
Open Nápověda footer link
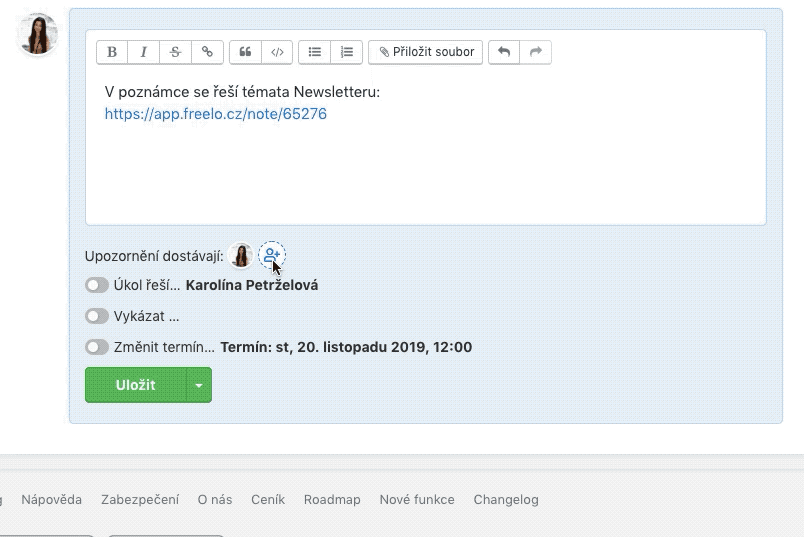point(51,500)
